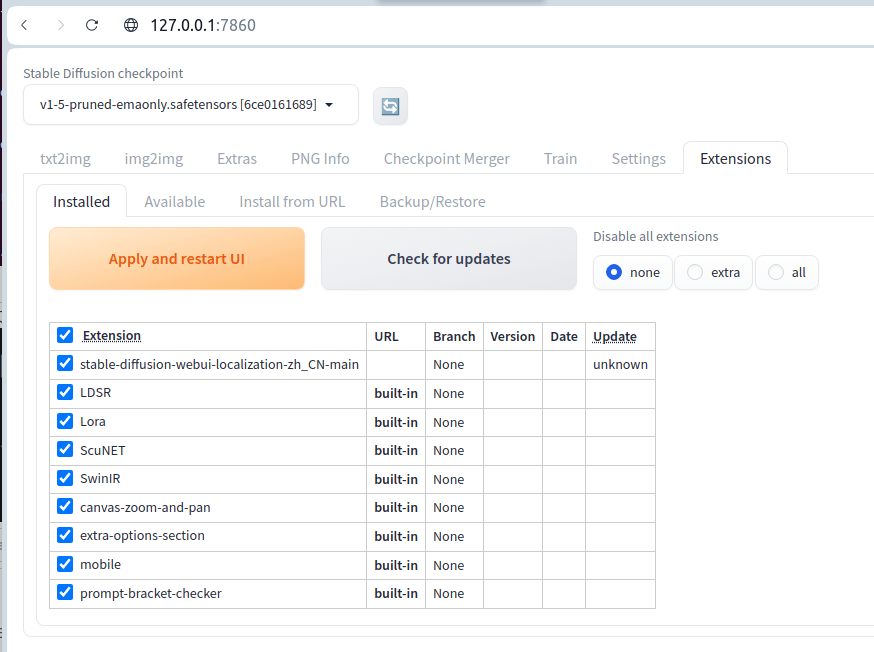Click the browser forward arrow
Viewport: 874px width, 652px height.
click(x=60, y=25)
